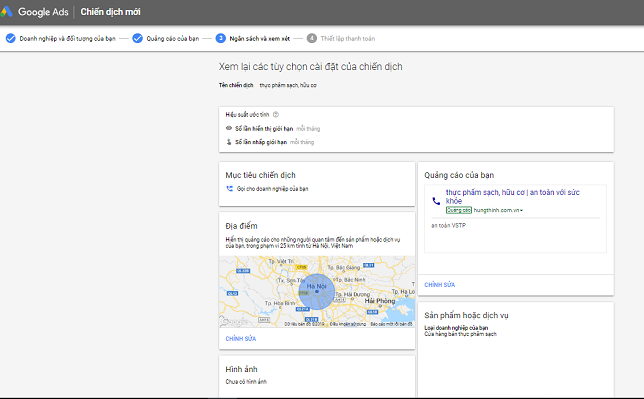The height and width of the screenshot is (399, 644).
Task: Click the help icon beside 'Hiệu suất ước tính'
Action: [276, 115]
